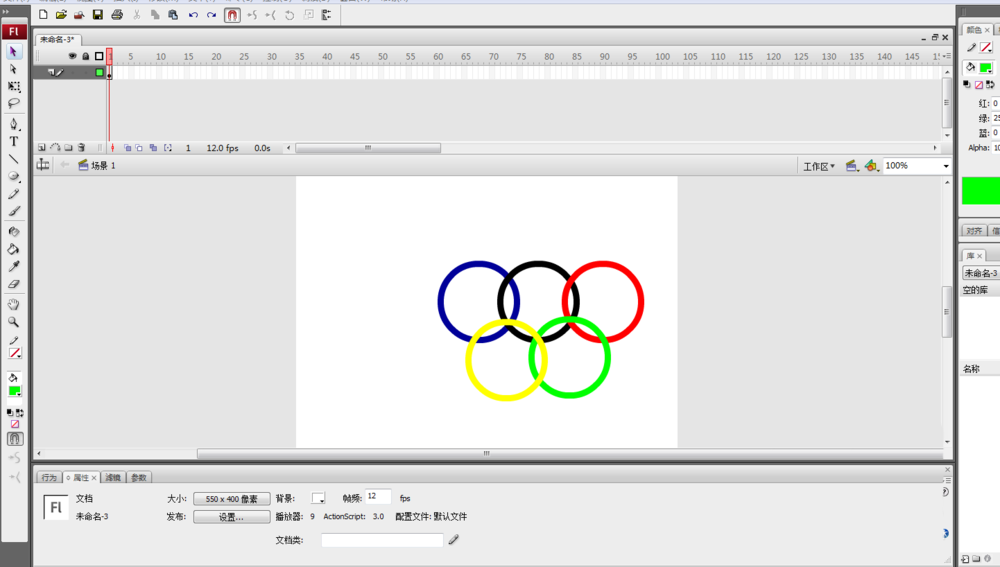
Task: Click the New document icon
Action: click(43, 14)
